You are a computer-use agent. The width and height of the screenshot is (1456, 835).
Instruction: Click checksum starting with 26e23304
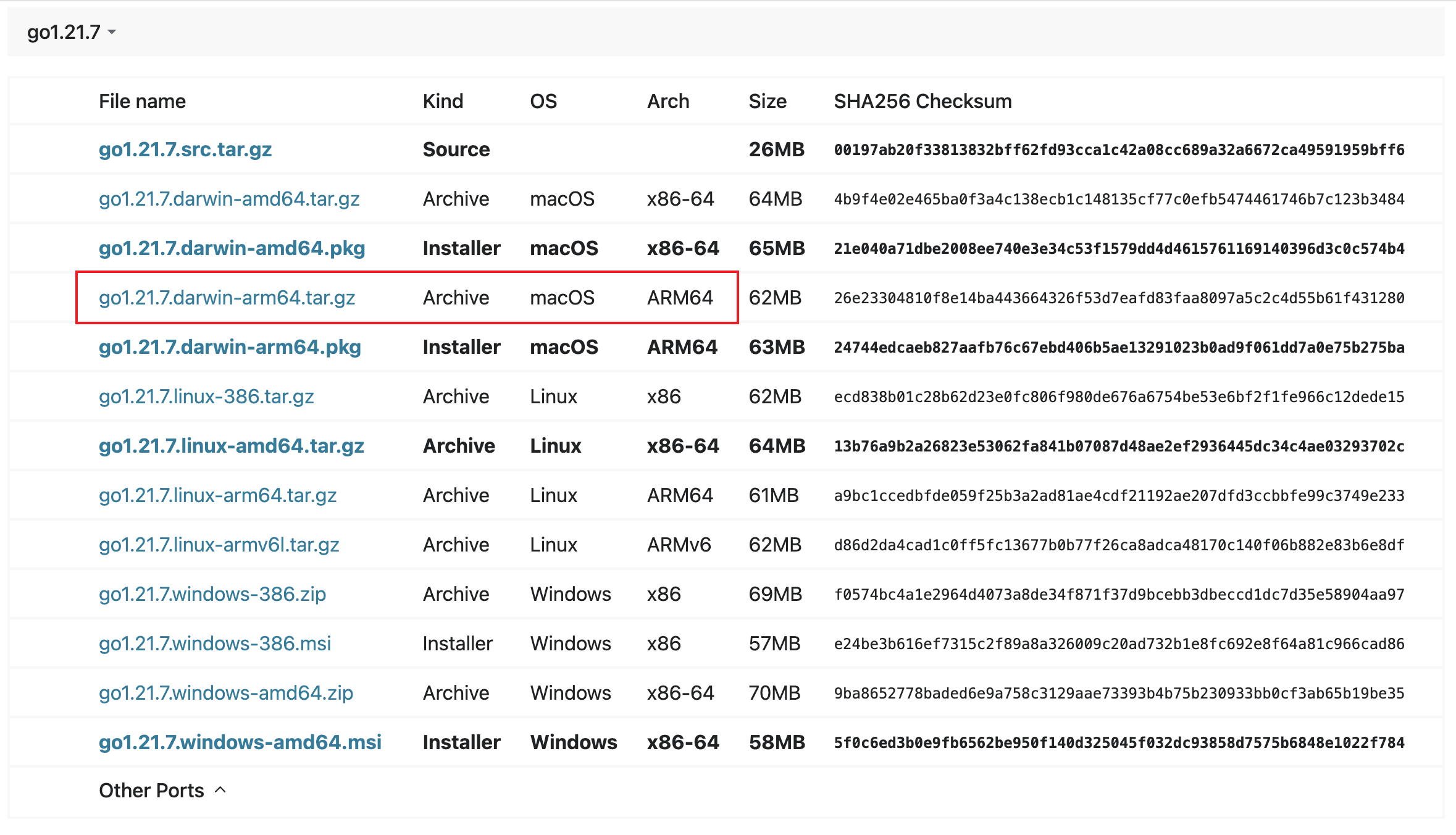(1119, 298)
